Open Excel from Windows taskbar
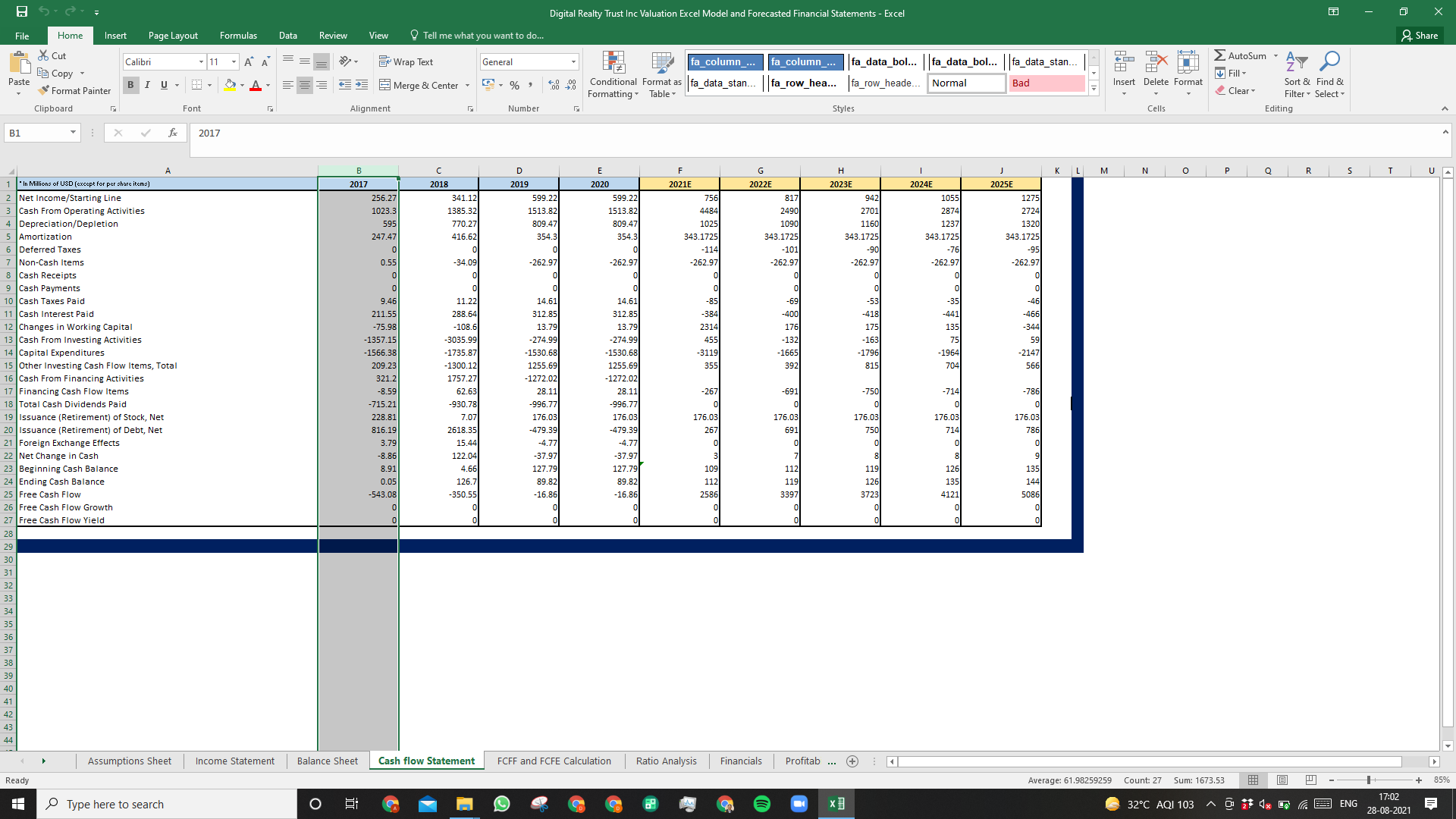 tap(836, 804)
